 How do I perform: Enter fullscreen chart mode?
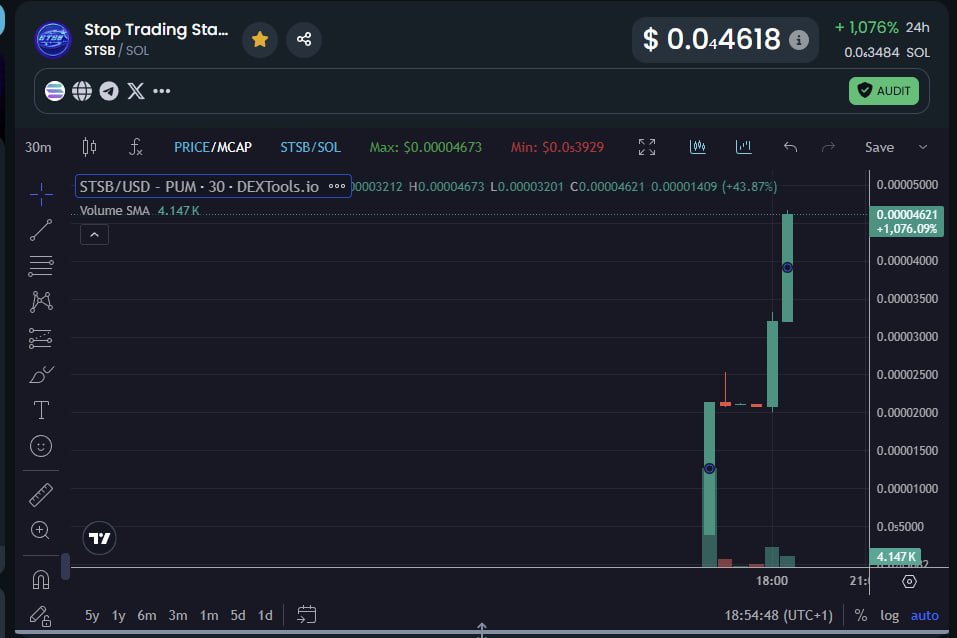647,147
